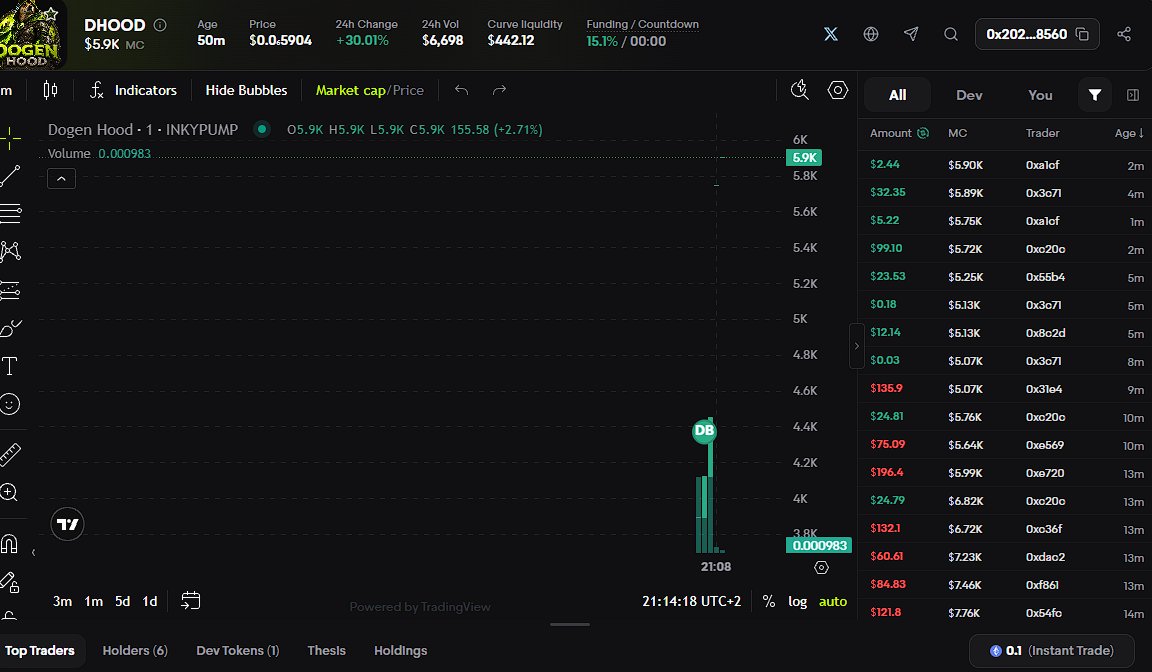Collapse the drawing toolbar small arrow
The image size is (1152, 672).
point(33,552)
